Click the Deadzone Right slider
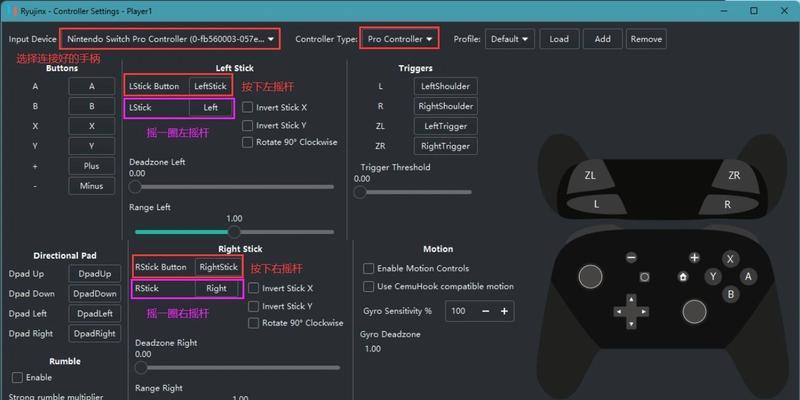The image size is (800, 400). 238,367
